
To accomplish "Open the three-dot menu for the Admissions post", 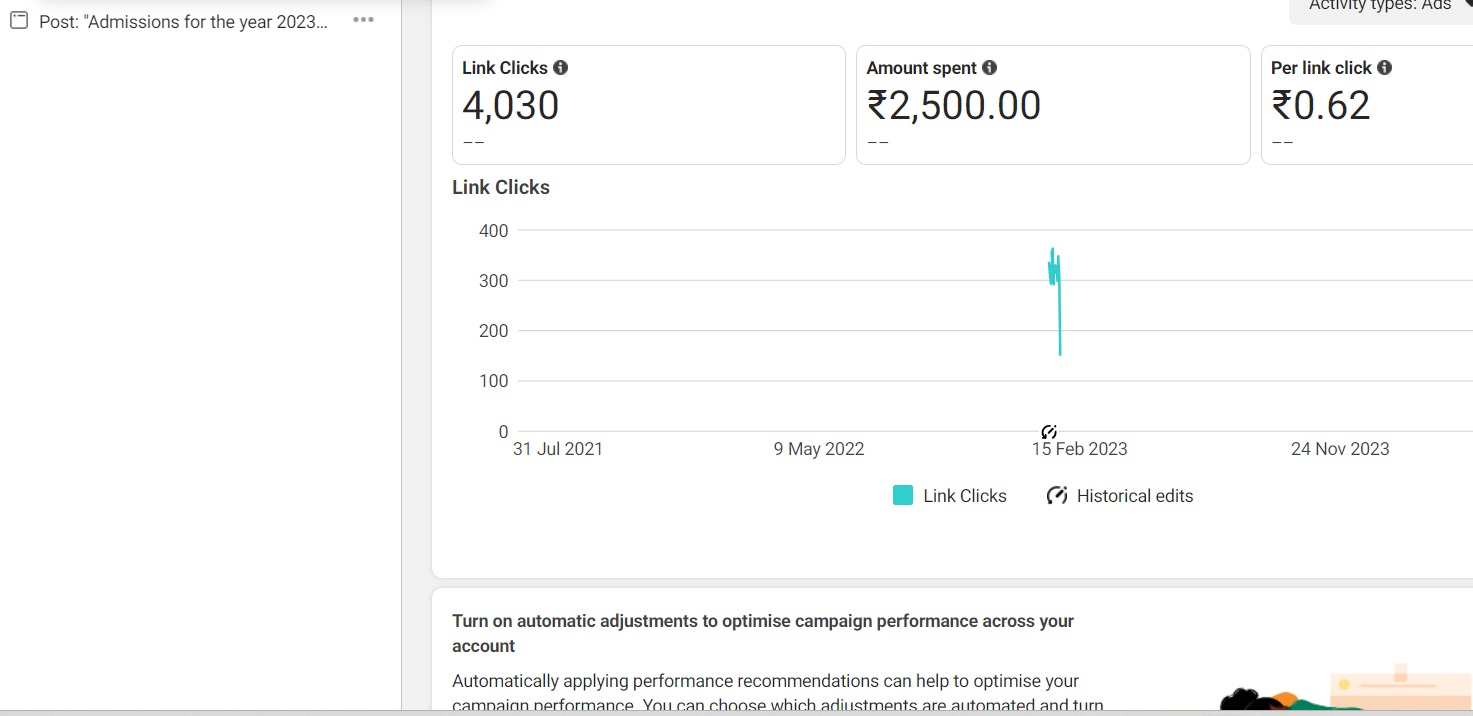I will [x=363, y=20].
